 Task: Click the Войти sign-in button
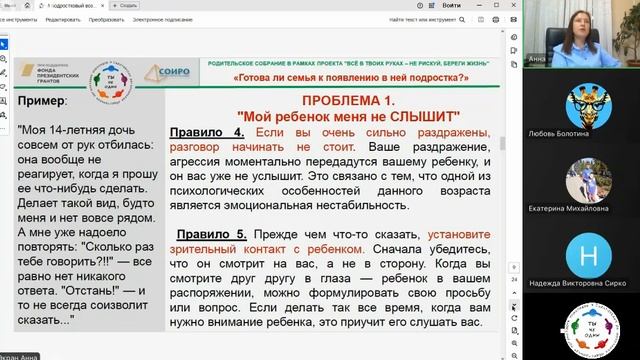point(451,6)
